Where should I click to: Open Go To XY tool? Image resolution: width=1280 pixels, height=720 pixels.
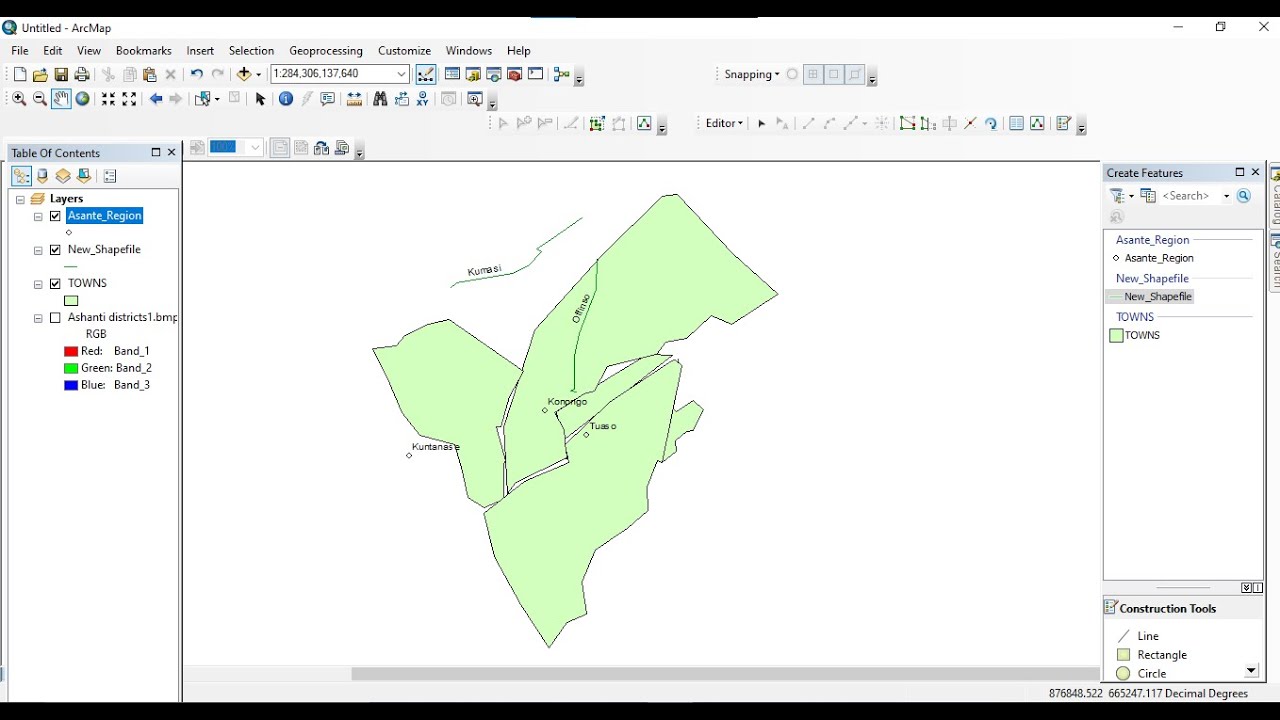422,98
